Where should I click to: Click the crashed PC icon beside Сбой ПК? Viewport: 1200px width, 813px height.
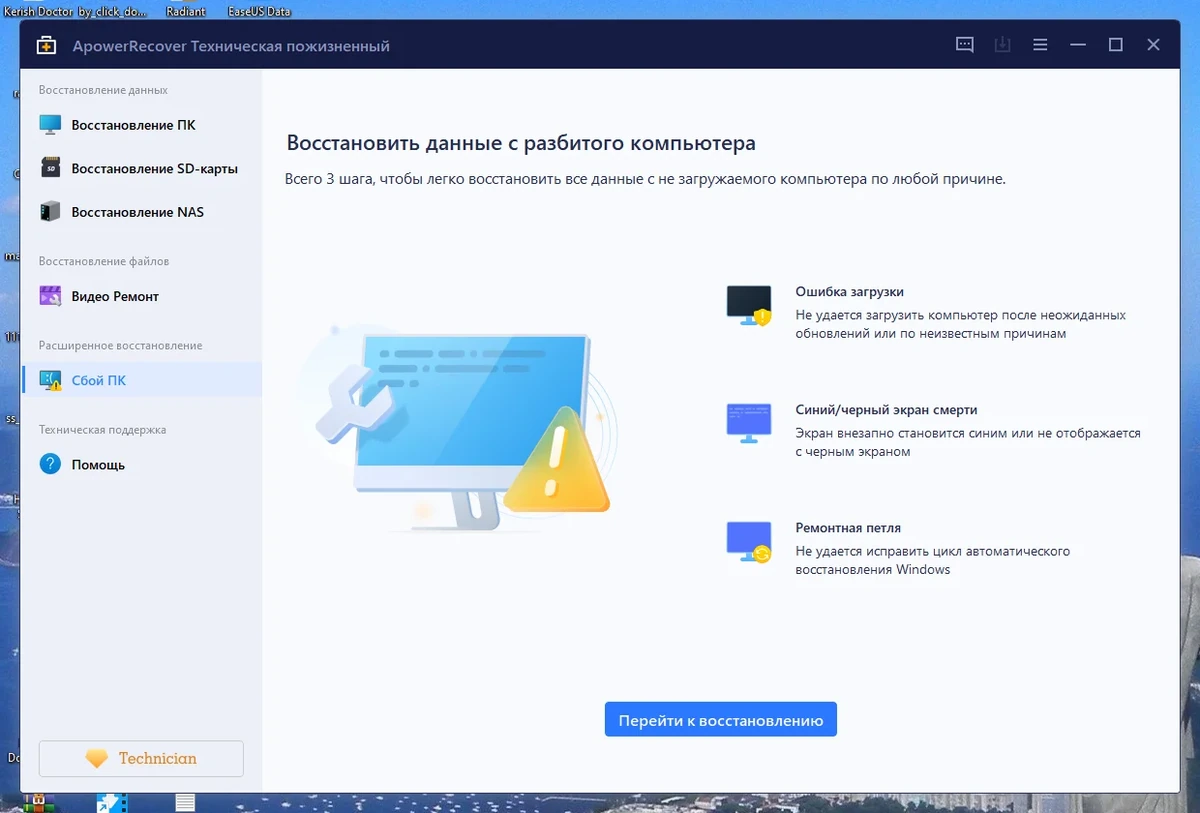(x=50, y=380)
